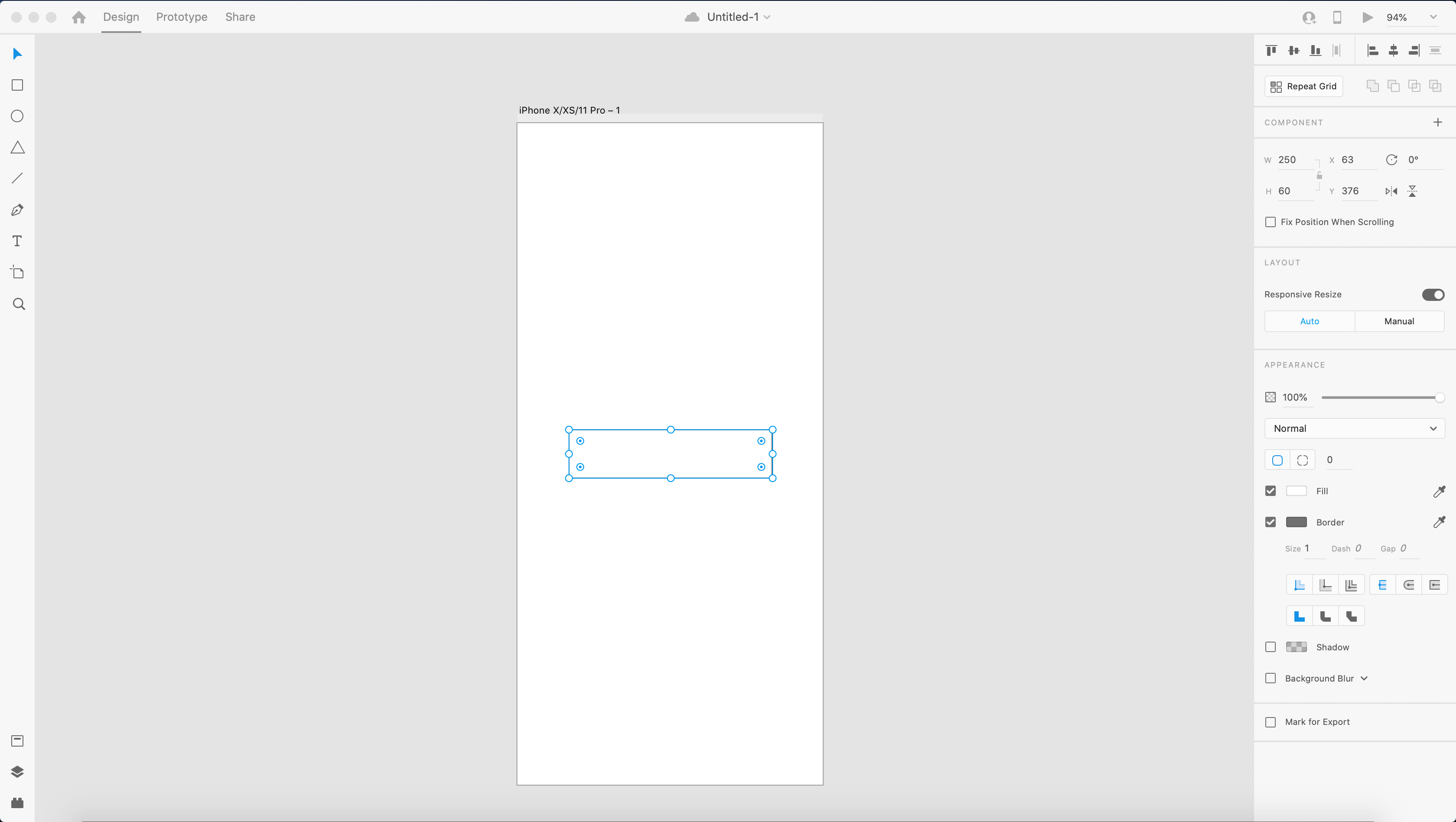Open the Plugins panel

pos(17,802)
